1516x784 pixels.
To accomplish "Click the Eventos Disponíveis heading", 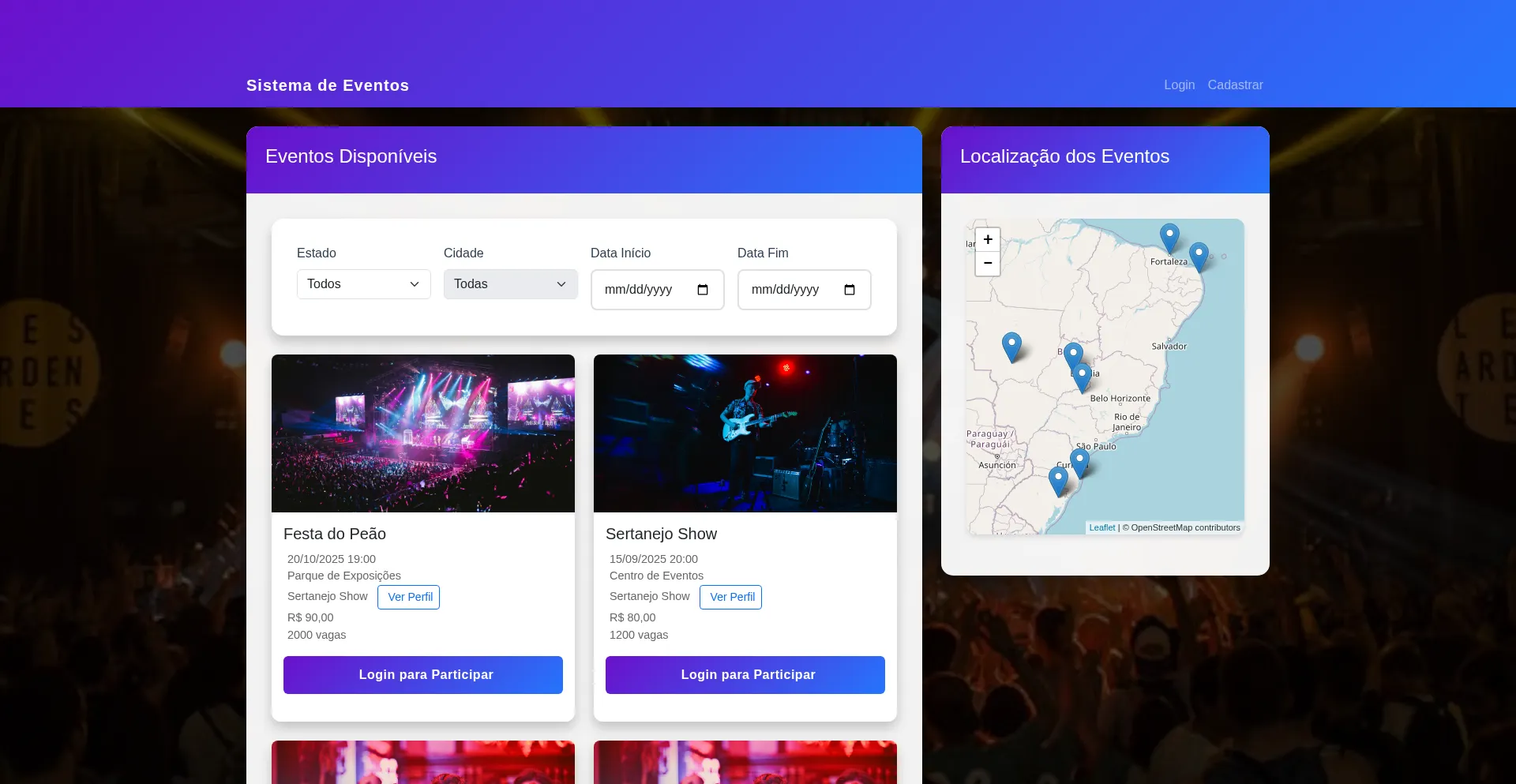I will tap(351, 156).
